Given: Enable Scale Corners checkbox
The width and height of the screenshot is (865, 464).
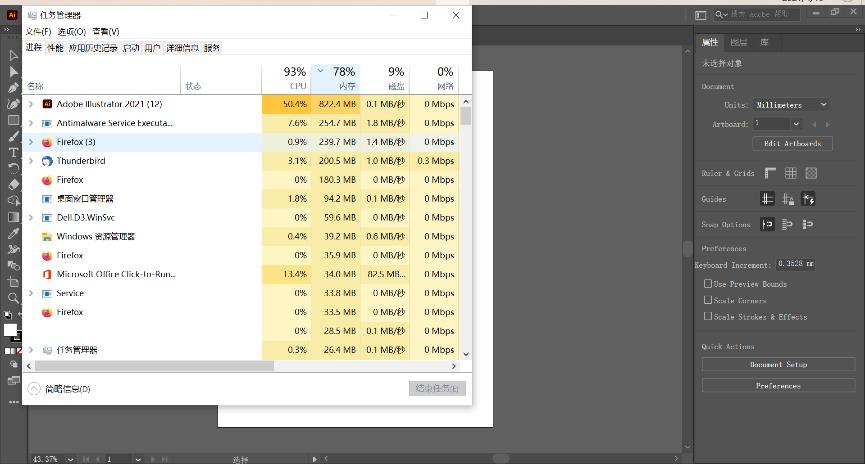Looking at the screenshot, I should pos(708,300).
